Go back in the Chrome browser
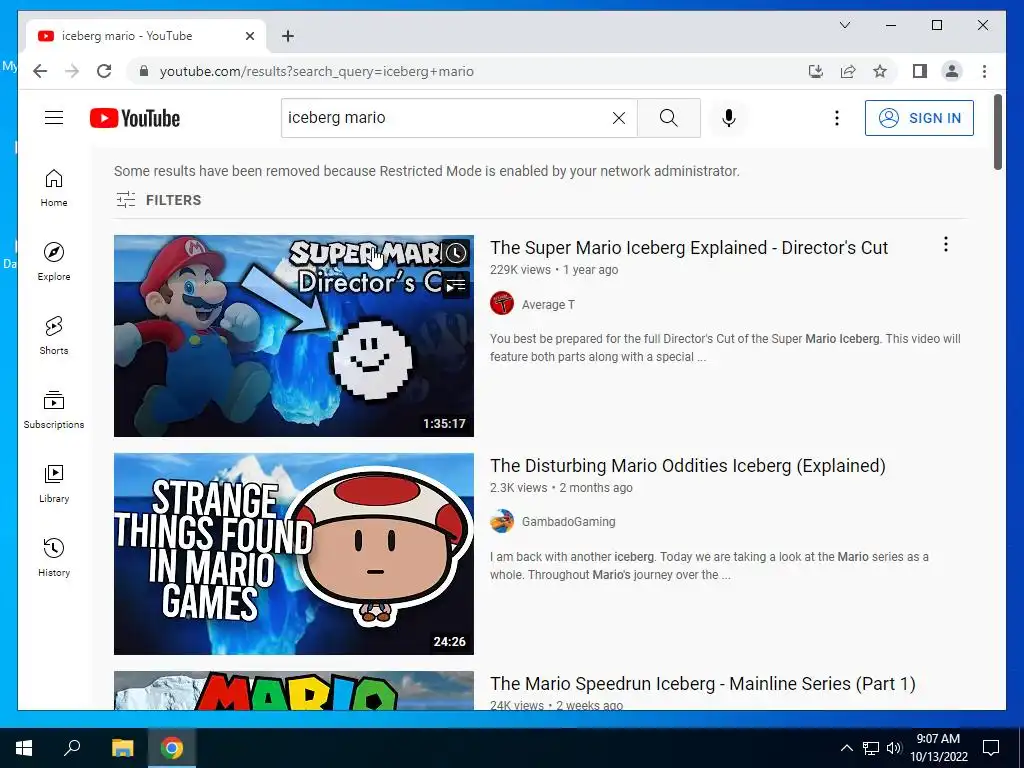 click(x=40, y=71)
